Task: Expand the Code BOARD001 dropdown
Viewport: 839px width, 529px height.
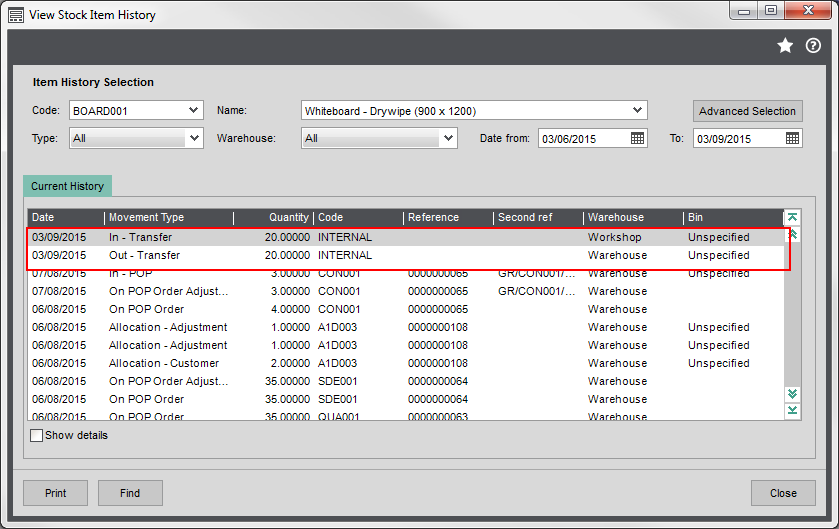Action: (x=193, y=111)
